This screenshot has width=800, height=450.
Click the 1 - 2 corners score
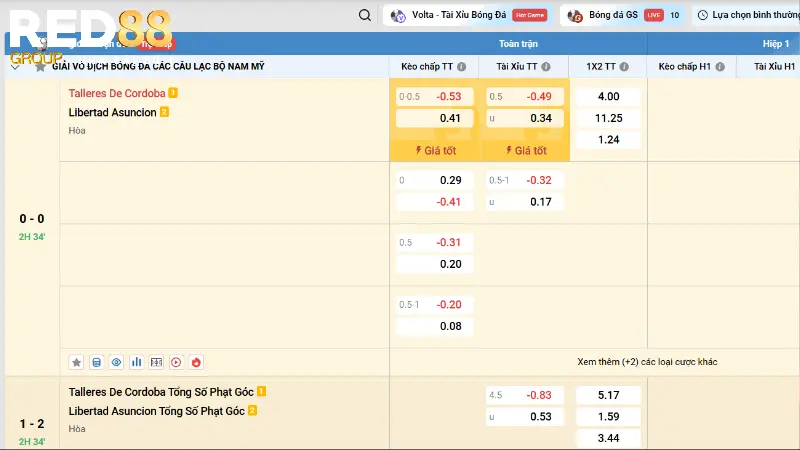pos(32,424)
